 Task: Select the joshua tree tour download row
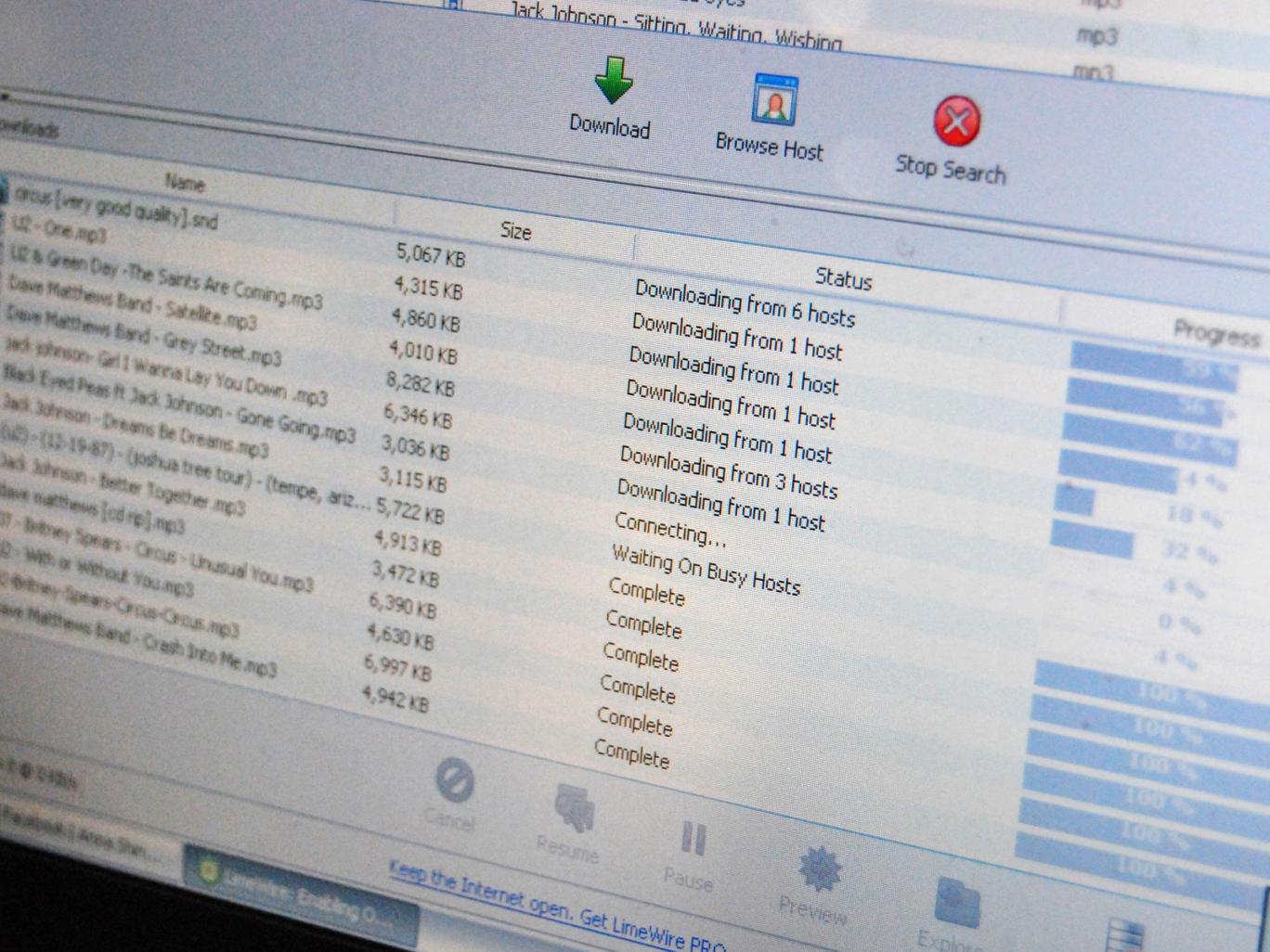(184, 468)
